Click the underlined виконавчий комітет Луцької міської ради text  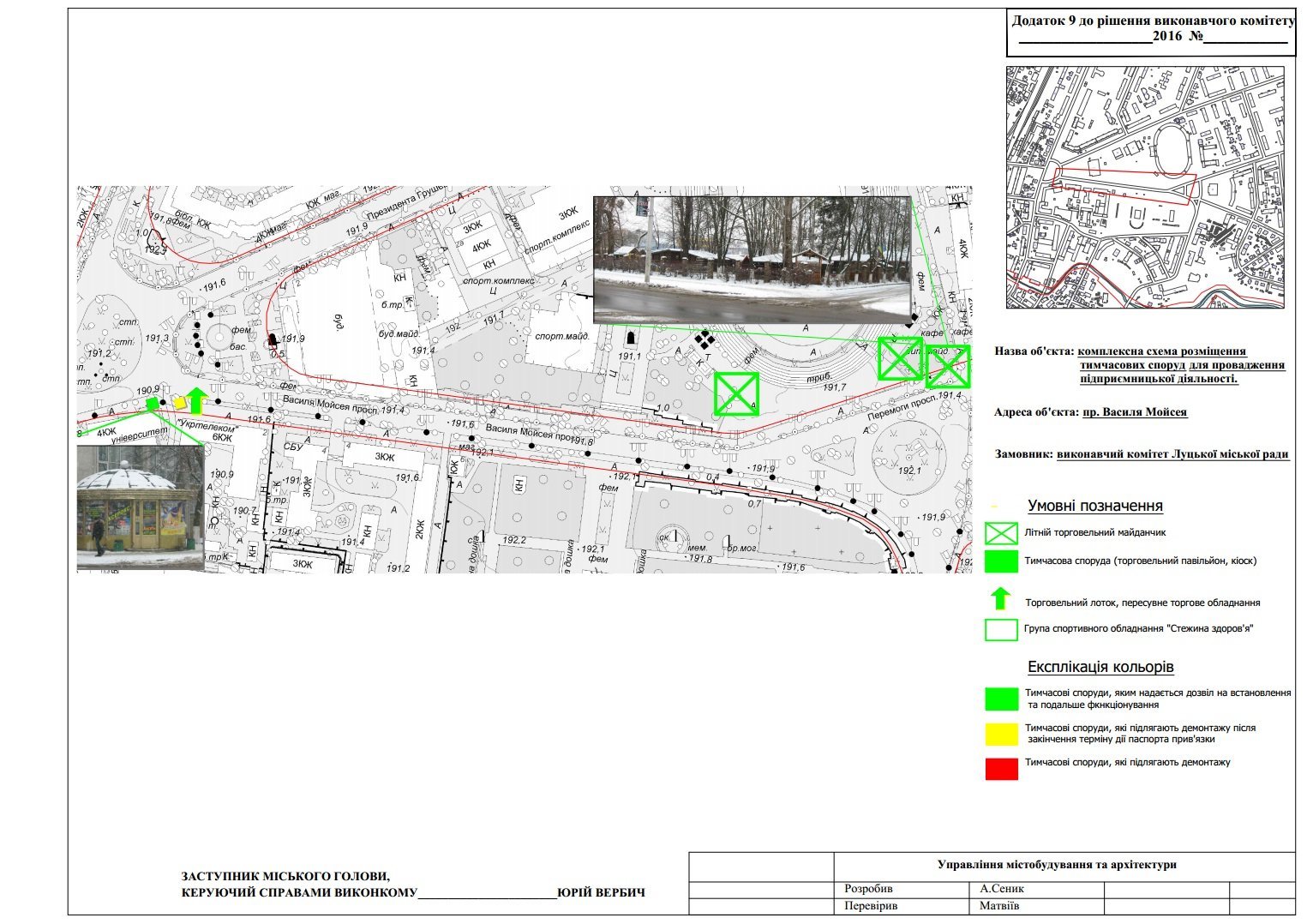point(1172,454)
